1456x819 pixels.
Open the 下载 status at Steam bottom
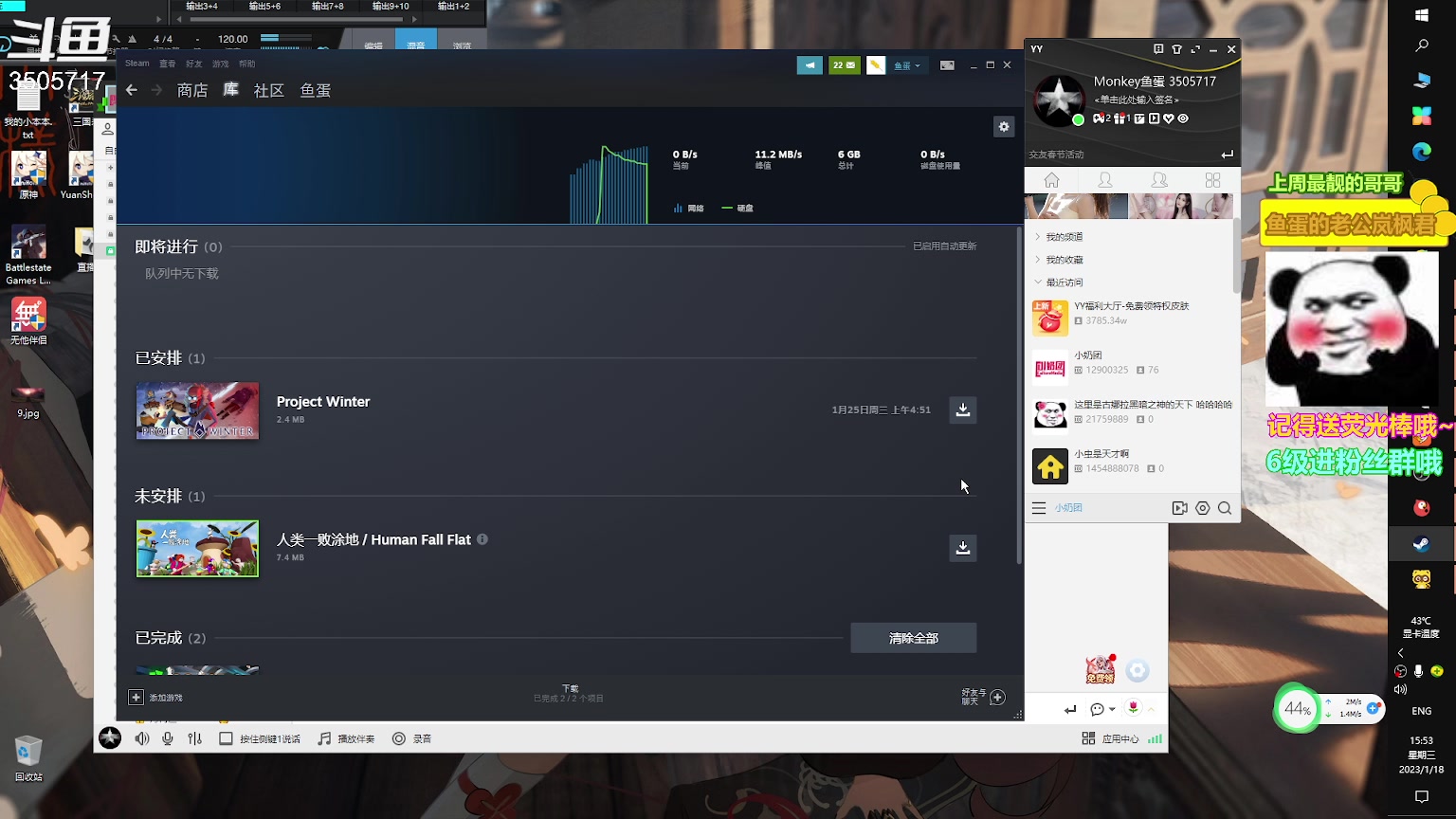click(x=569, y=694)
